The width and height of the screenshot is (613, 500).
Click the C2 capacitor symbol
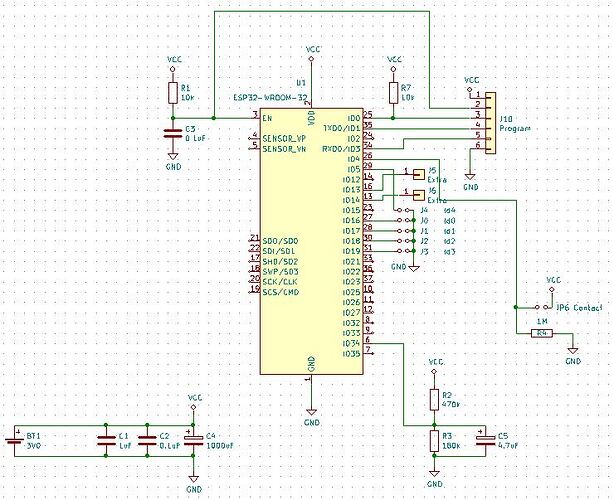147,441
